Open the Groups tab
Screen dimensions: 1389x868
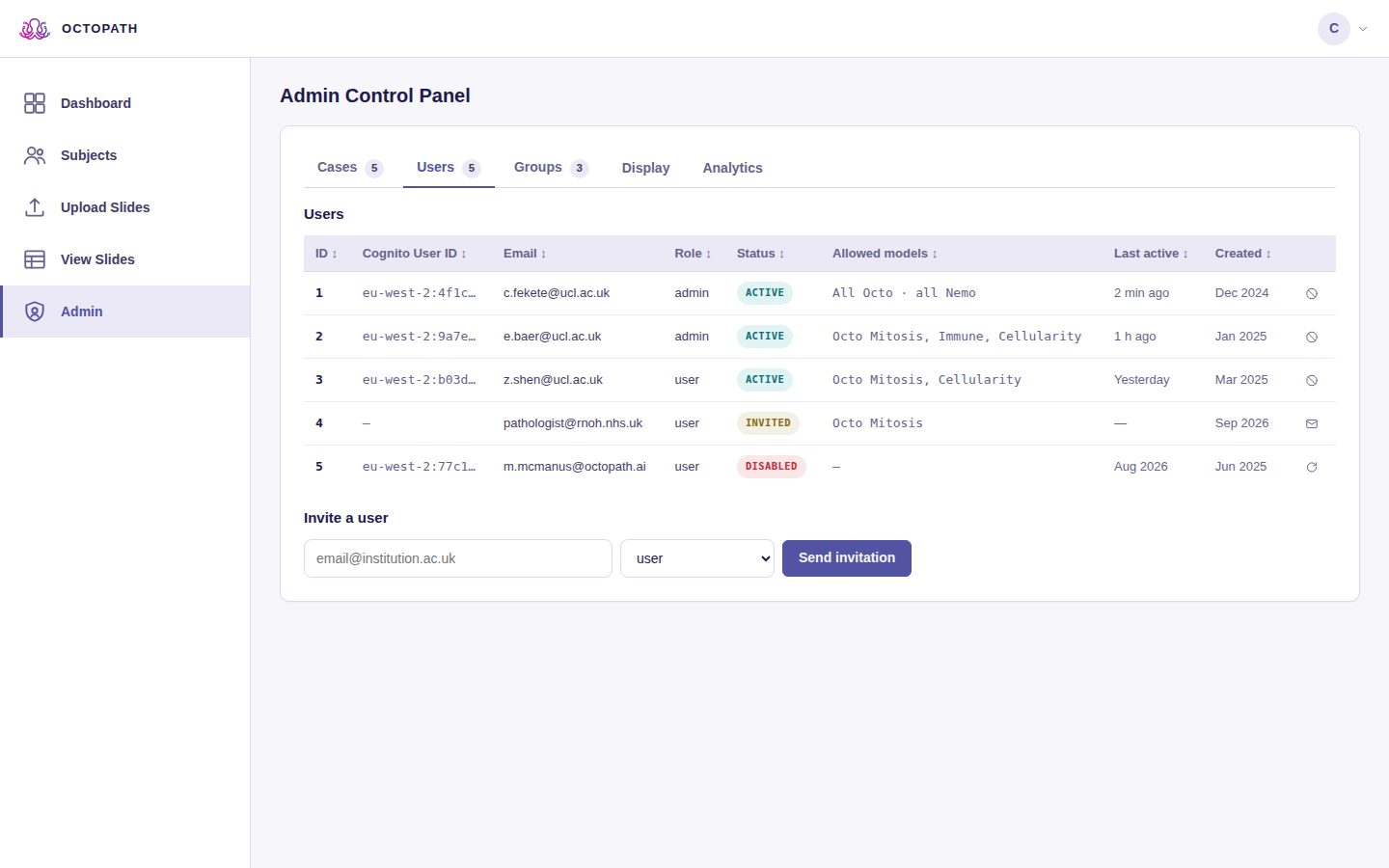point(551,168)
